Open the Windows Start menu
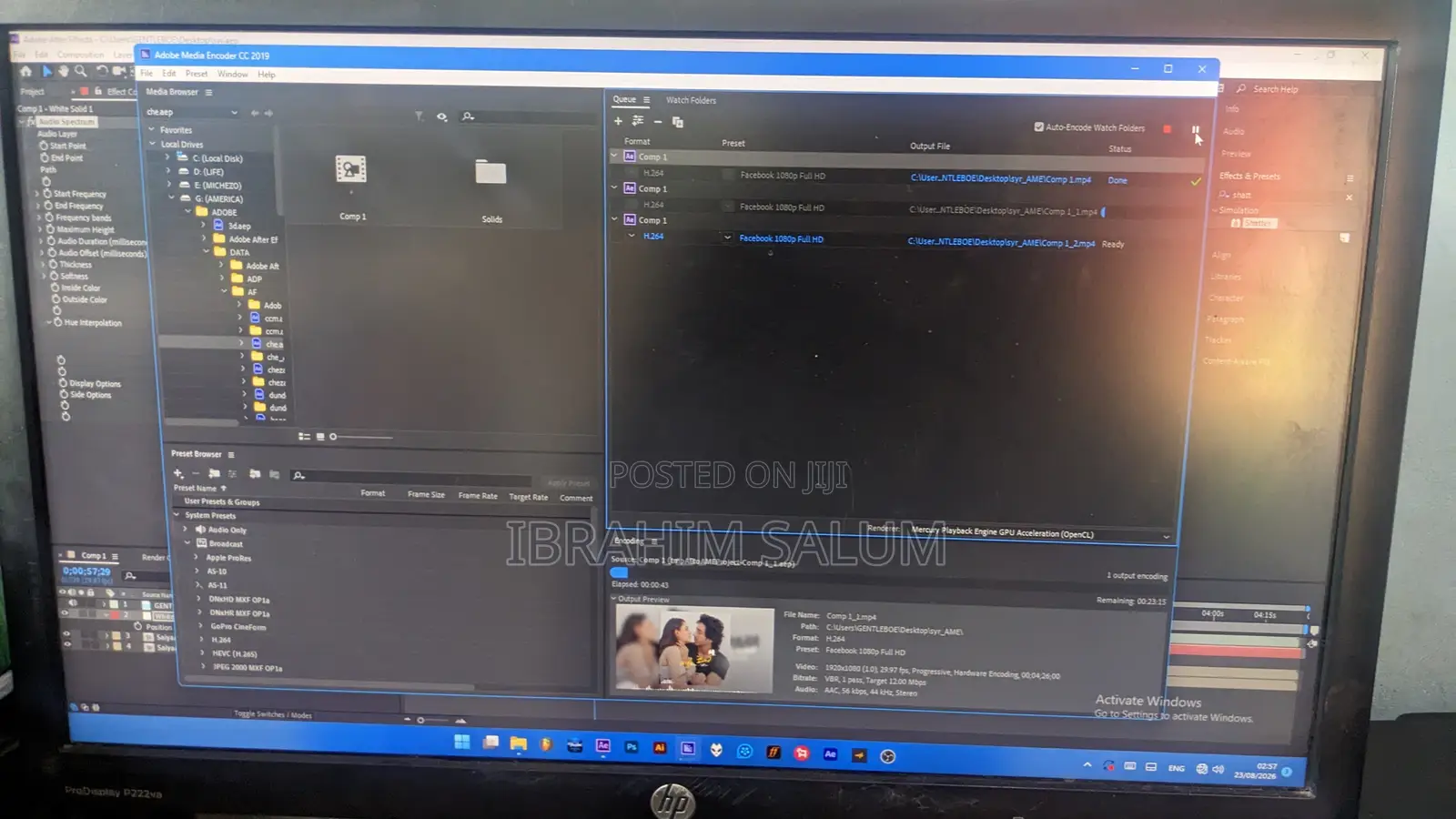 (x=462, y=743)
